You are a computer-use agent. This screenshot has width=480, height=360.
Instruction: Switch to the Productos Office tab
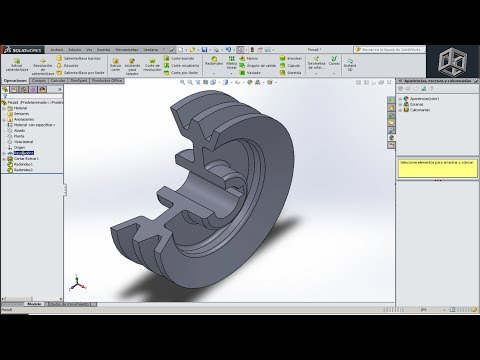tap(107, 81)
